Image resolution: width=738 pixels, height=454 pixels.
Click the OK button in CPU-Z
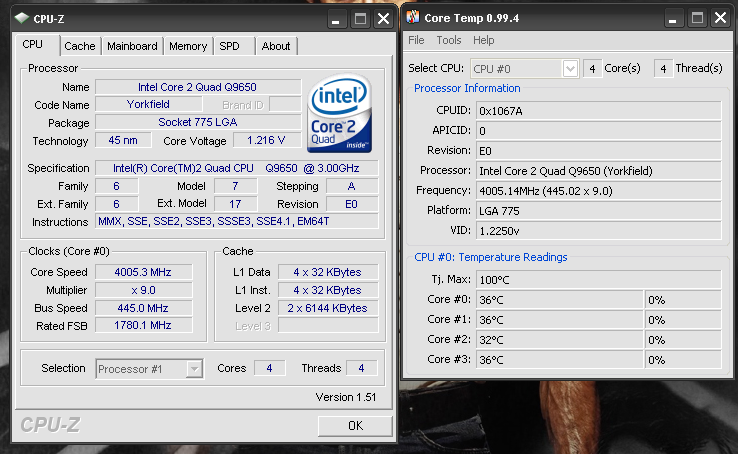(355, 426)
